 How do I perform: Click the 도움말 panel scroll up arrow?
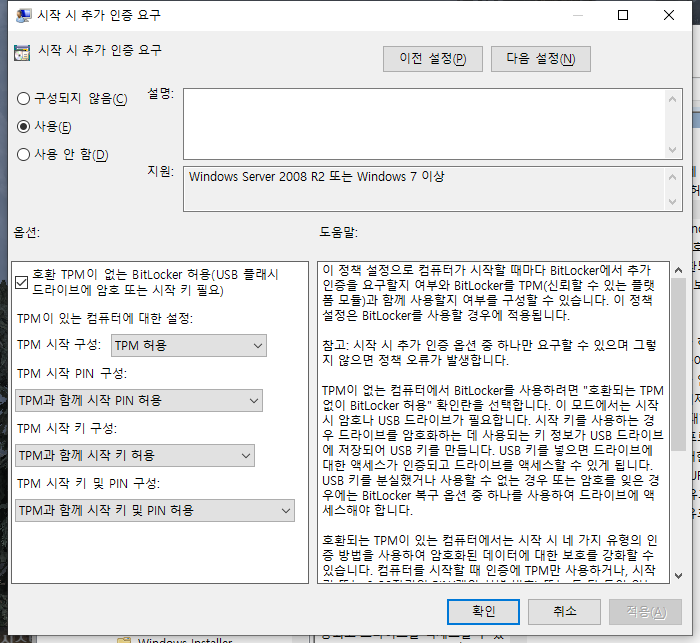pos(679,270)
